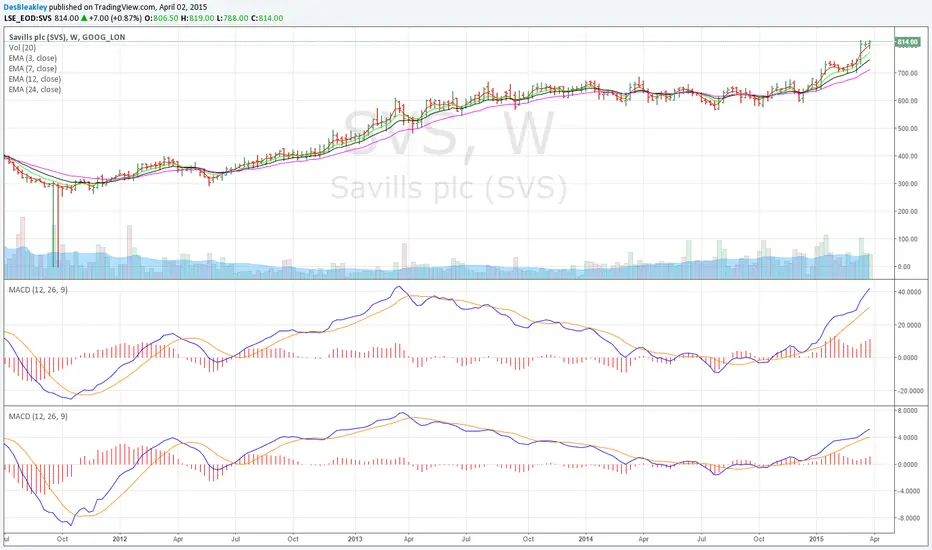Viewport: 932px width, 550px height.
Task: Click the 40.0000 MACD axis label
Action: [910, 292]
